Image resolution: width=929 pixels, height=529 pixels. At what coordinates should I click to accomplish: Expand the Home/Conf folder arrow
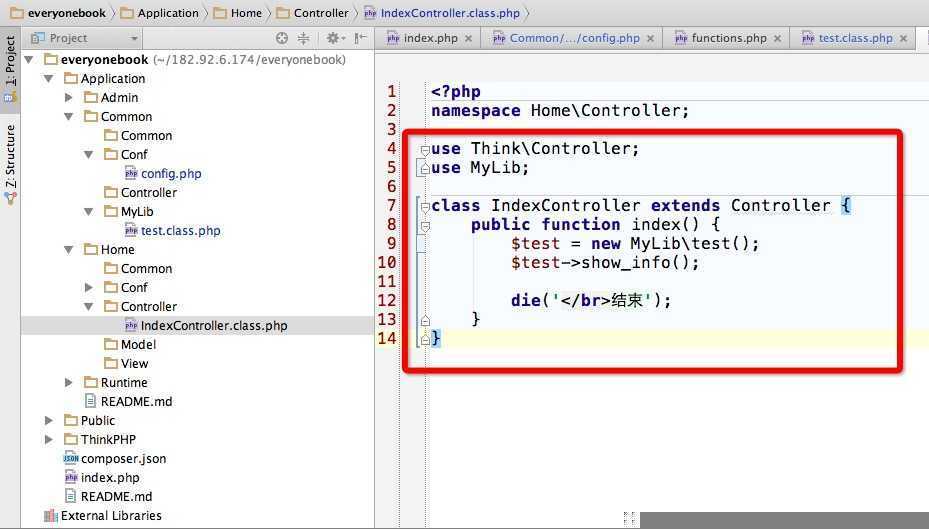click(x=89, y=287)
